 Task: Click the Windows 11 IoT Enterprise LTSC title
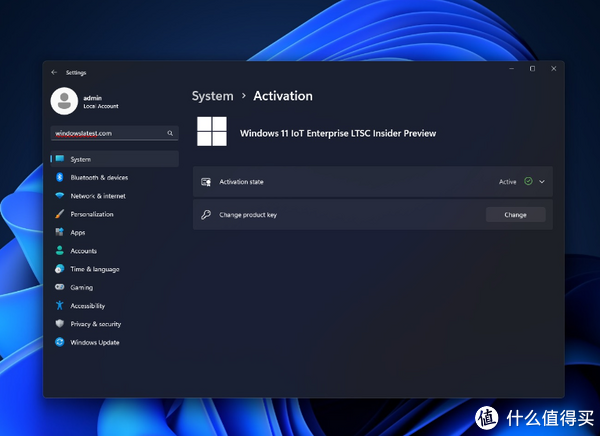tap(338, 133)
